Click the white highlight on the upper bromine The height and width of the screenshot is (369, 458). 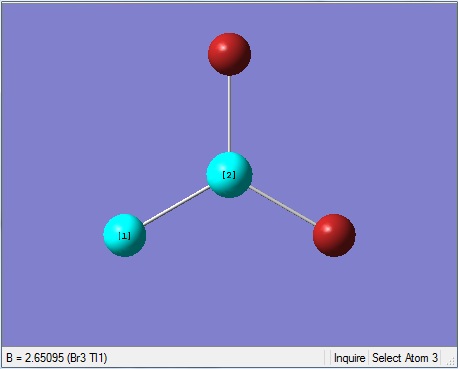click(222, 47)
